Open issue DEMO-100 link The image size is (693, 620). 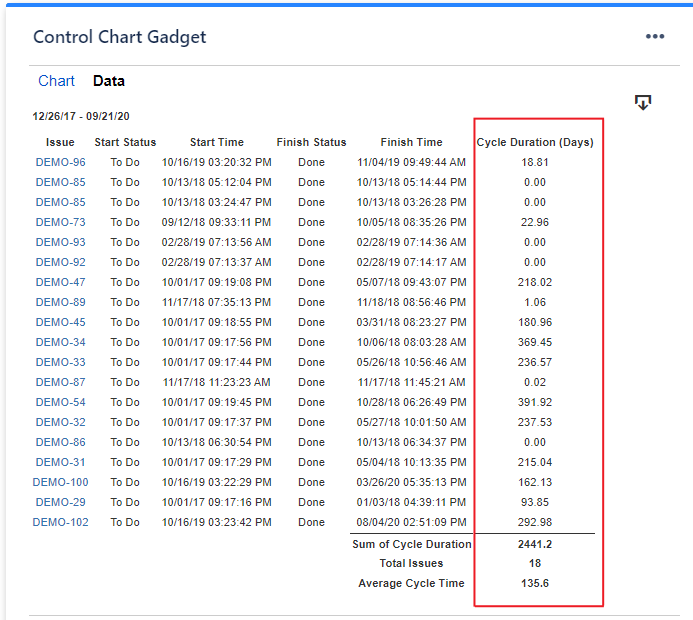[x=61, y=482]
